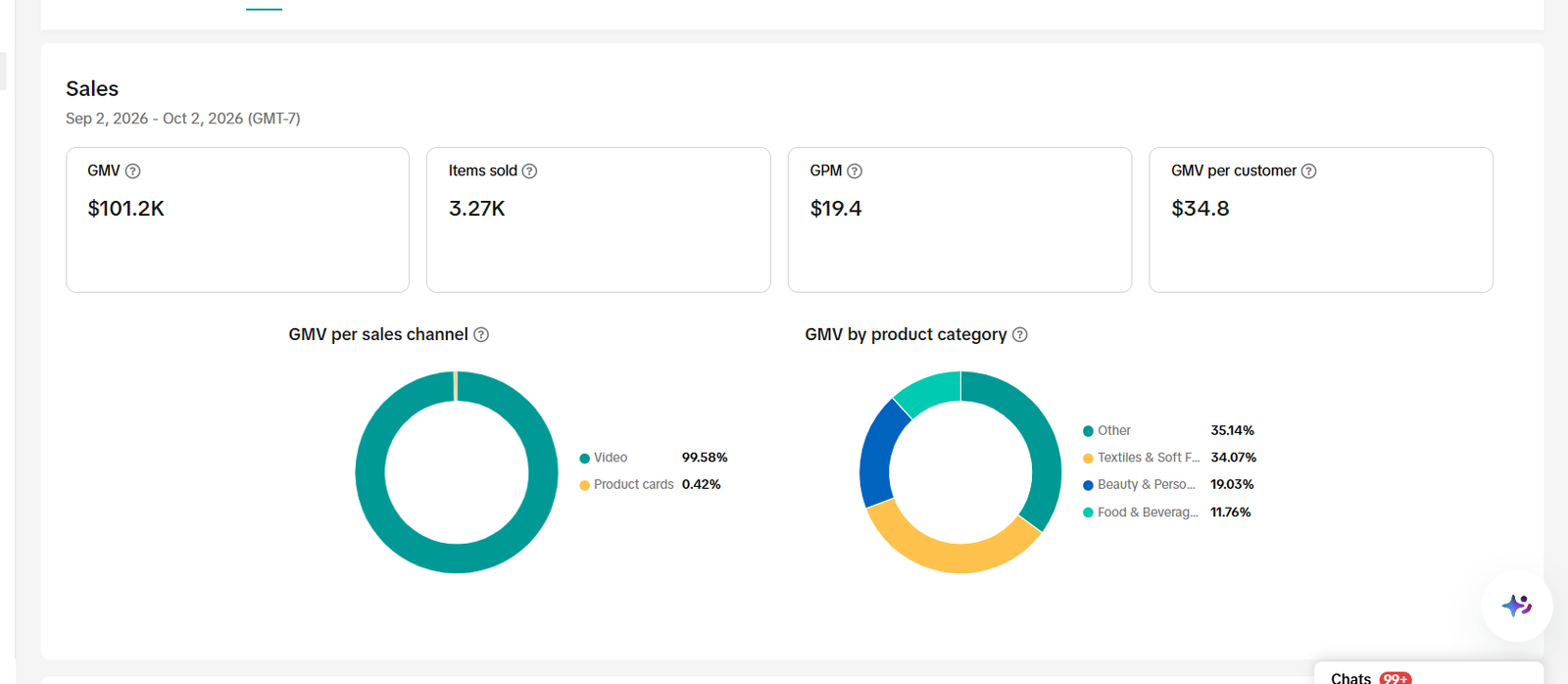The height and width of the screenshot is (684, 1568).
Task: Click the Food & Beverag... legend label
Action: pos(1148,512)
